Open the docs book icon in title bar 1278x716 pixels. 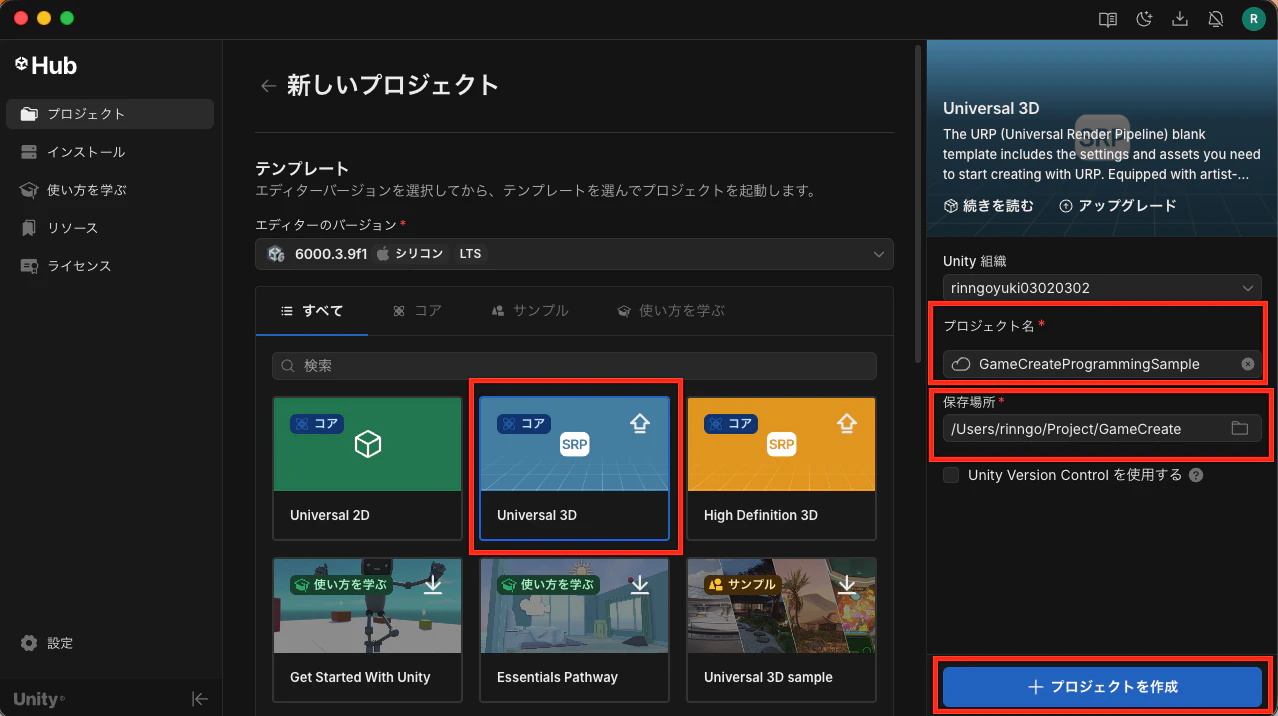(x=1107, y=19)
